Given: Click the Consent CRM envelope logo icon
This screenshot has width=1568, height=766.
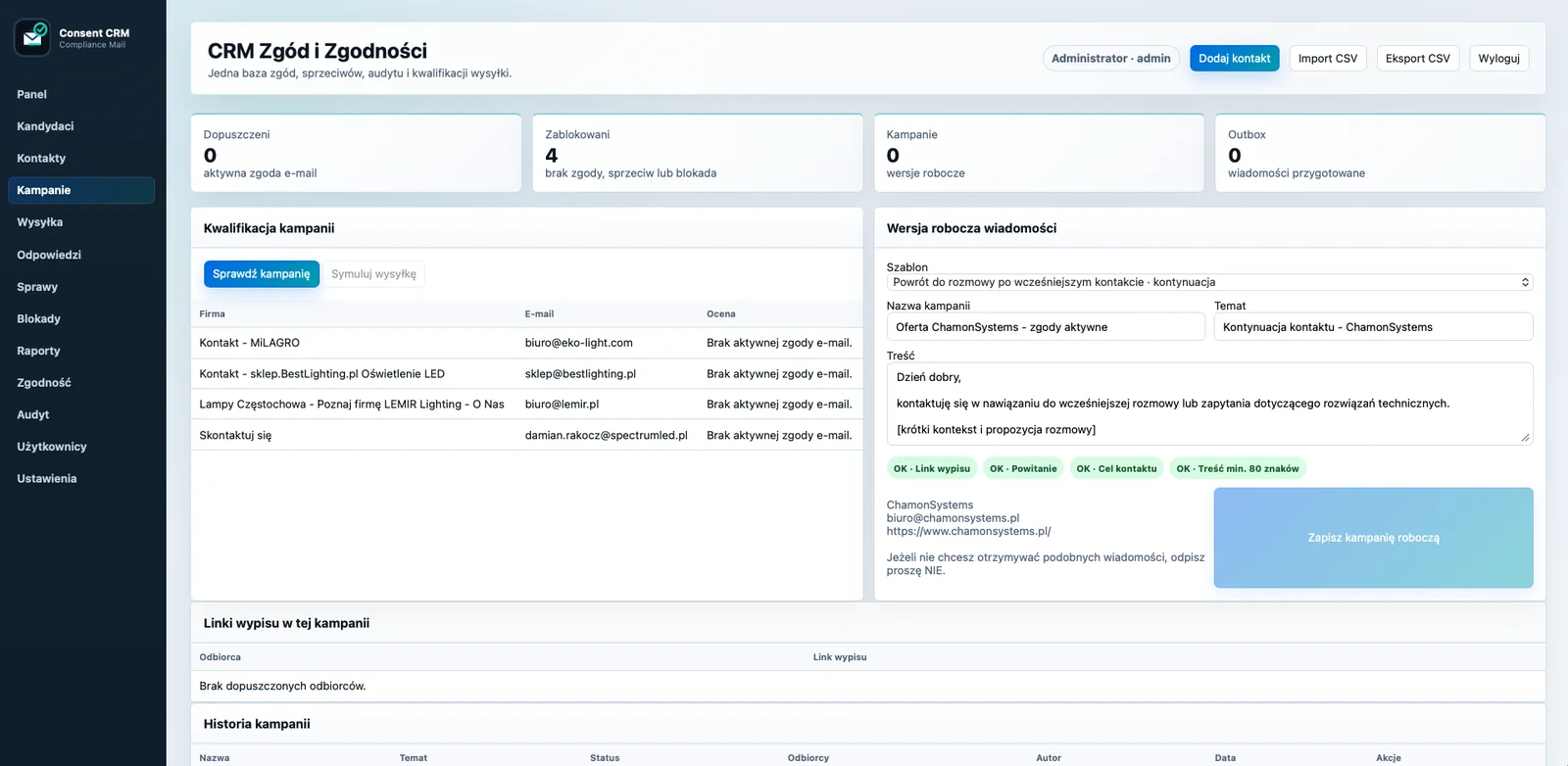Looking at the screenshot, I should point(32,37).
